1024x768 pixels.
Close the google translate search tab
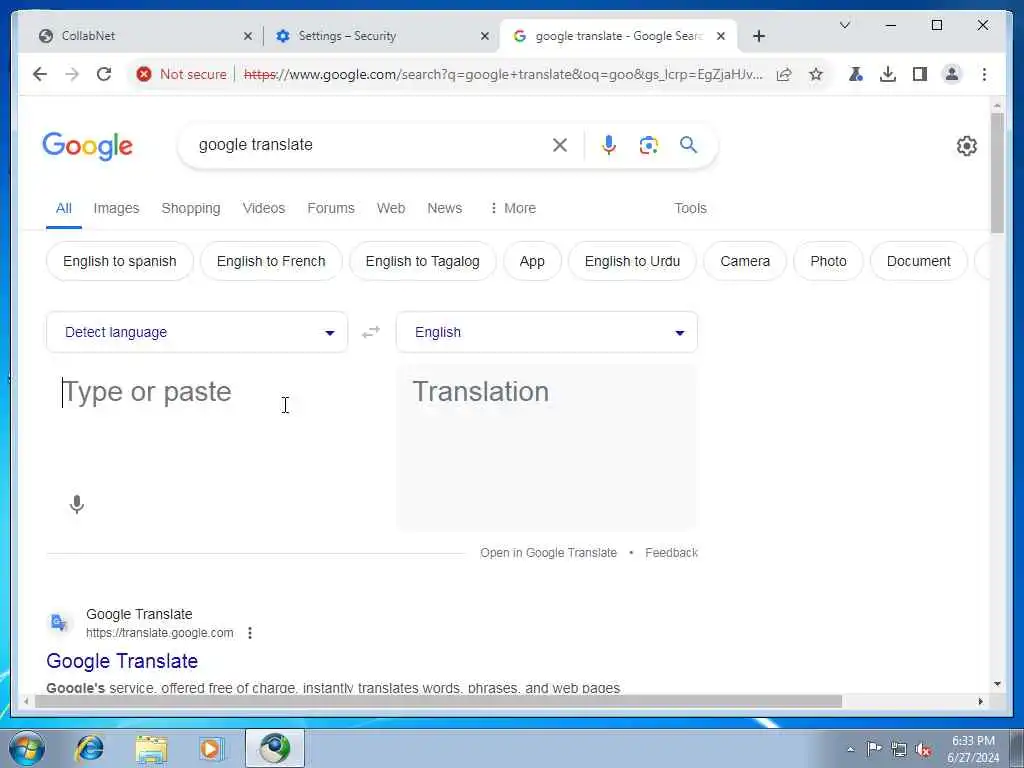(x=721, y=36)
